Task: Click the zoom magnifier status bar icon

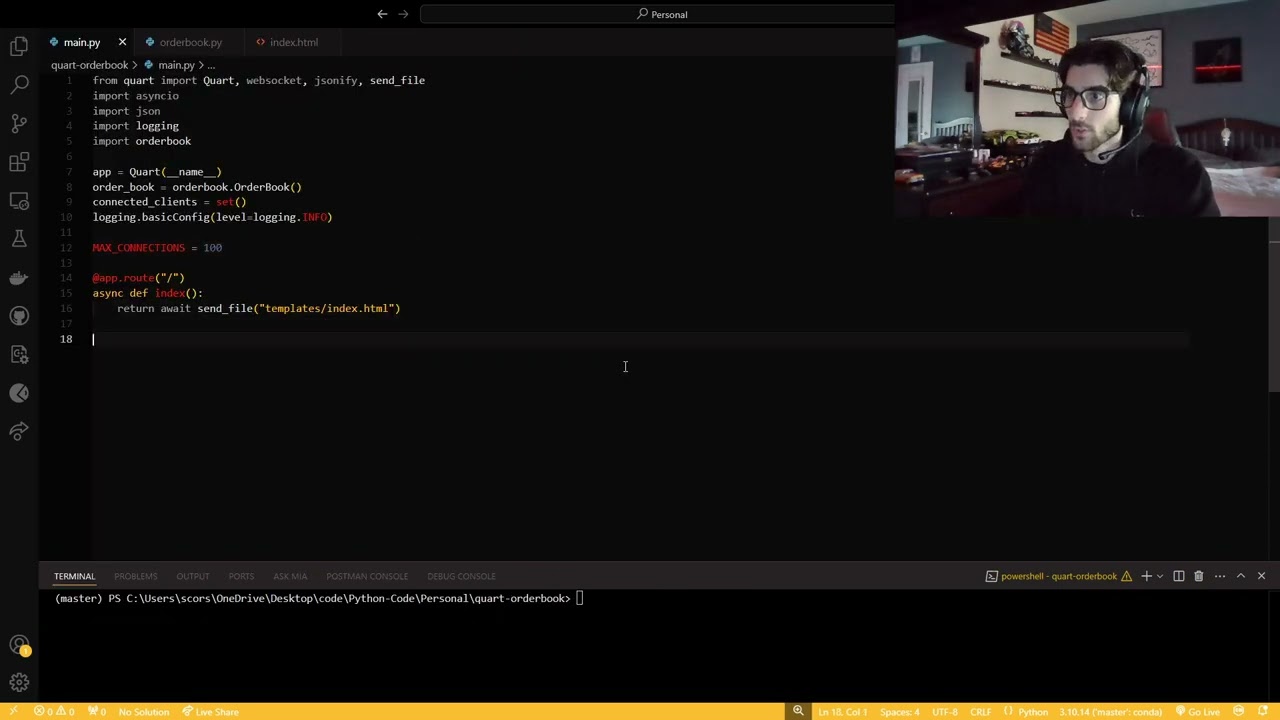Action: (798, 712)
